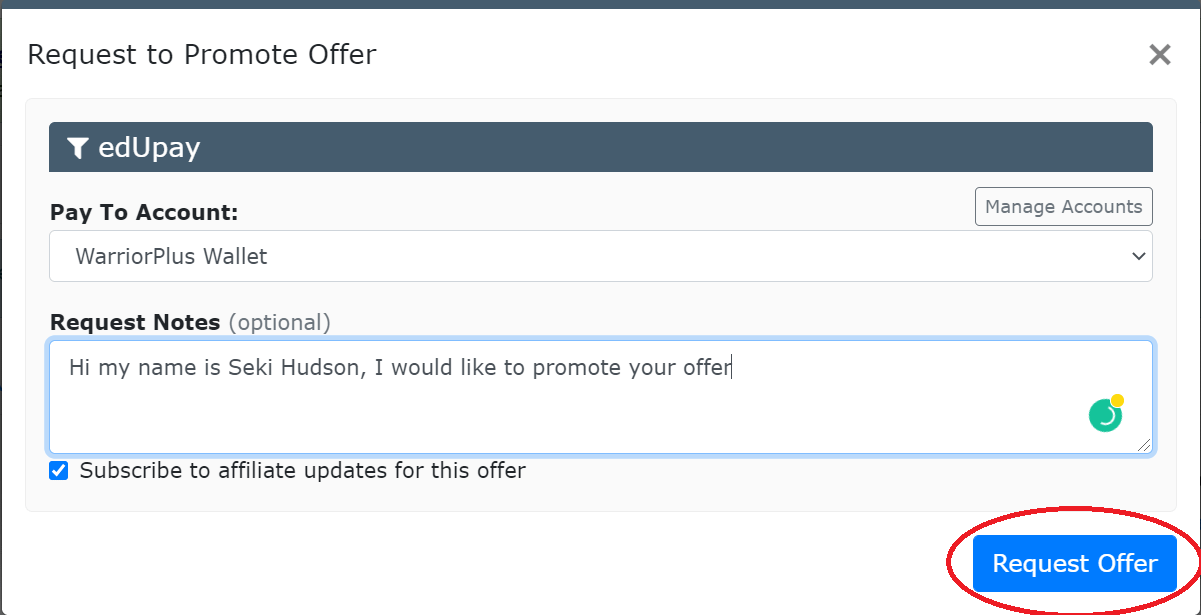Viewport: 1201px width, 615px height.
Task: Toggle the Subscribe to affiliate updates checkbox
Action: [59, 470]
